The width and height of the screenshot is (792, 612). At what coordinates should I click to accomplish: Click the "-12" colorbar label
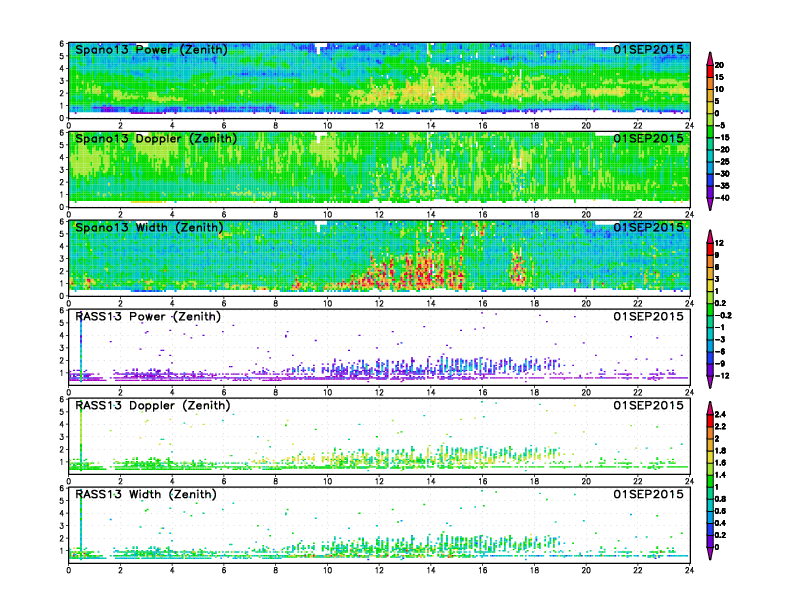click(722, 376)
